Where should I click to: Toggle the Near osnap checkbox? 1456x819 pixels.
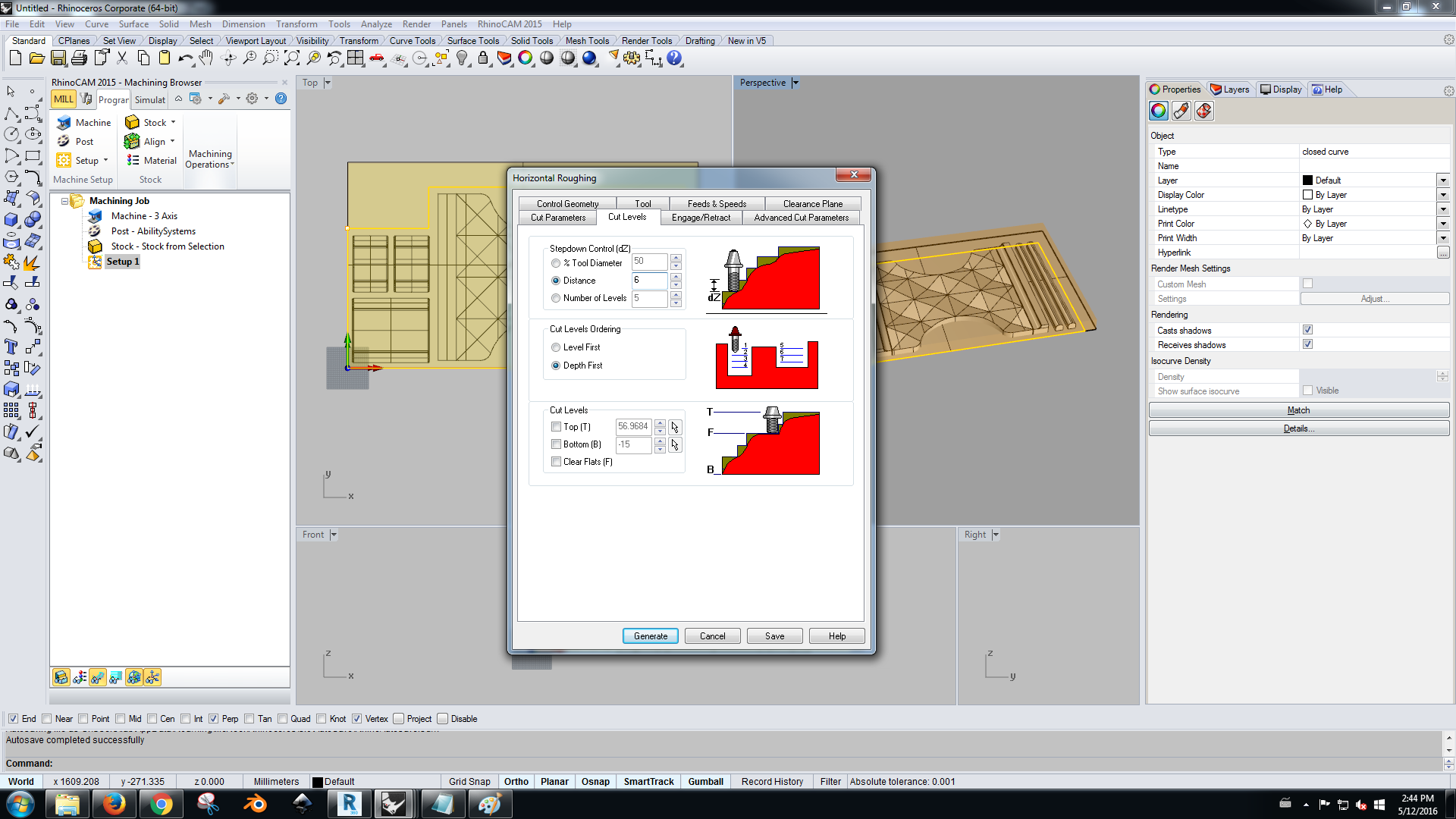pyautogui.click(x=47, y=719)
